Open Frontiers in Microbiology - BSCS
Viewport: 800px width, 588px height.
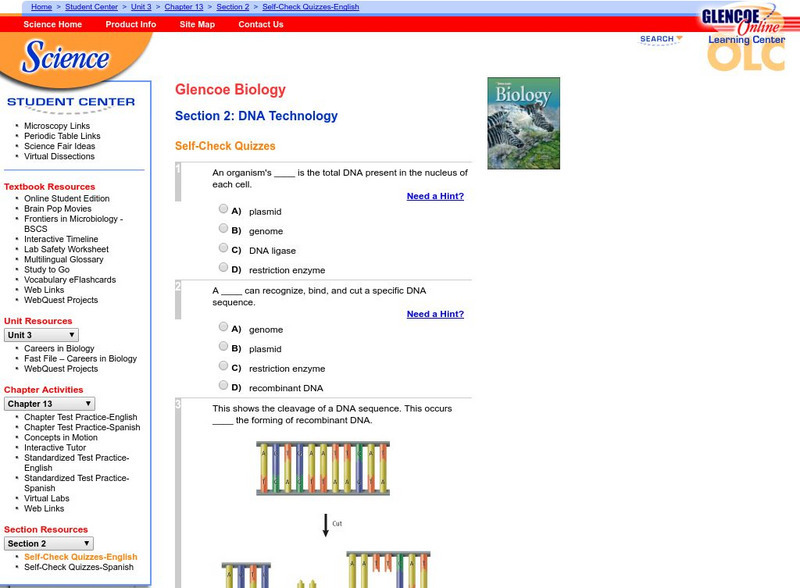[73, 224]
